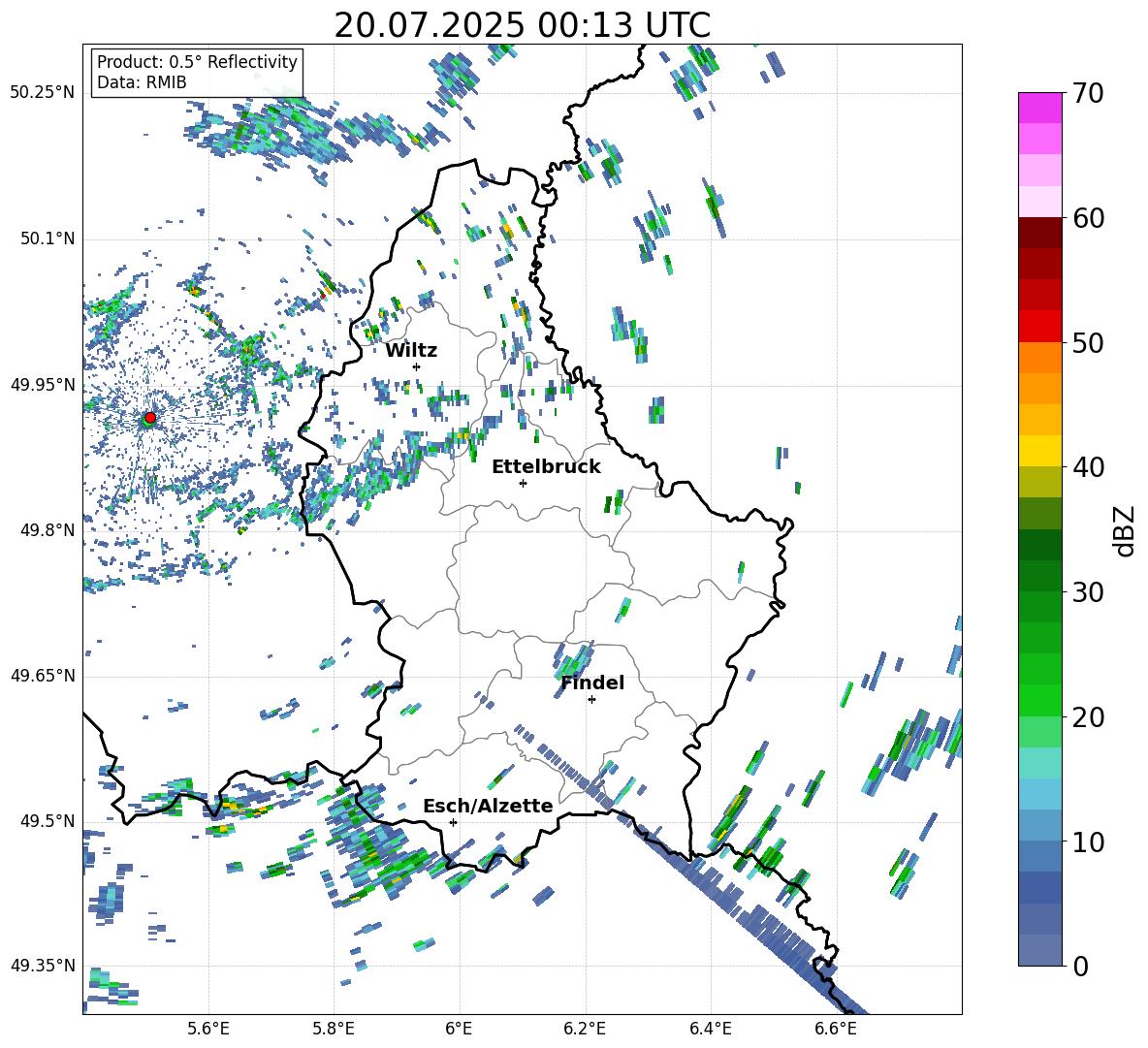Click the 6.4°E longitude label
This screenshot has width=1148, height=1048.
(x=710, y=1029)
